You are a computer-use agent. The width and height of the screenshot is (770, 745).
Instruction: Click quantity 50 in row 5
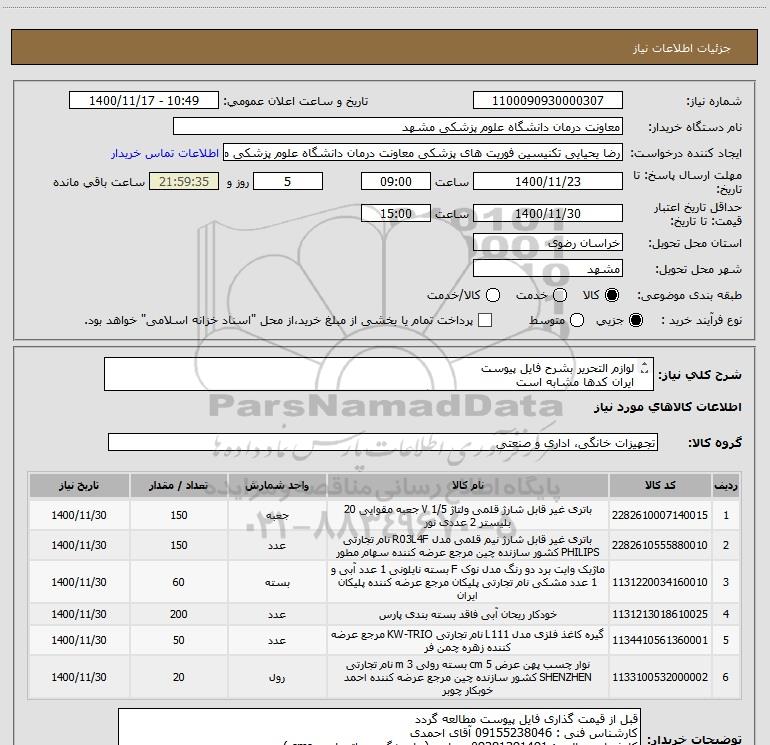pyautogui.click(x=178, y=640)
